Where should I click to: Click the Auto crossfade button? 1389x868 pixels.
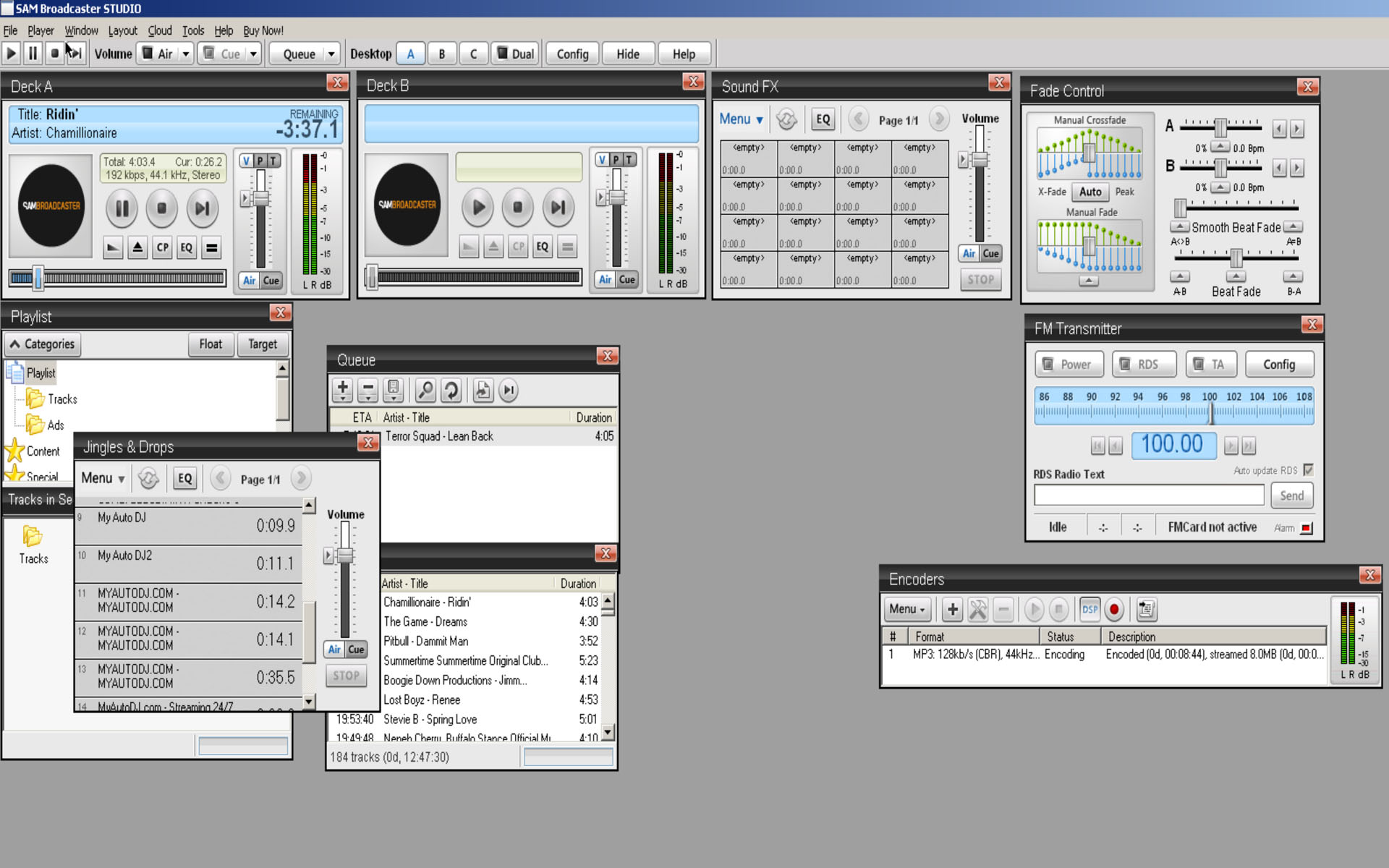pyautogui.click(x=1090, y=192)
